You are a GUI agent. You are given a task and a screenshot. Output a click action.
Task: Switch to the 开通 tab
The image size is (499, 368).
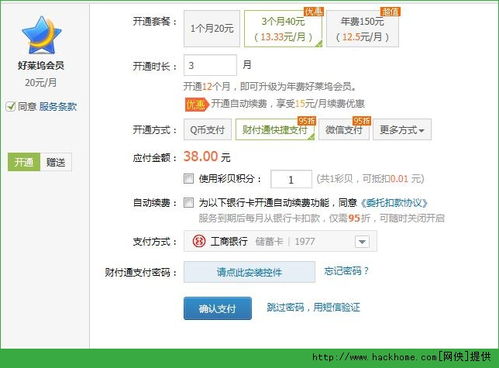click(24, 162)
